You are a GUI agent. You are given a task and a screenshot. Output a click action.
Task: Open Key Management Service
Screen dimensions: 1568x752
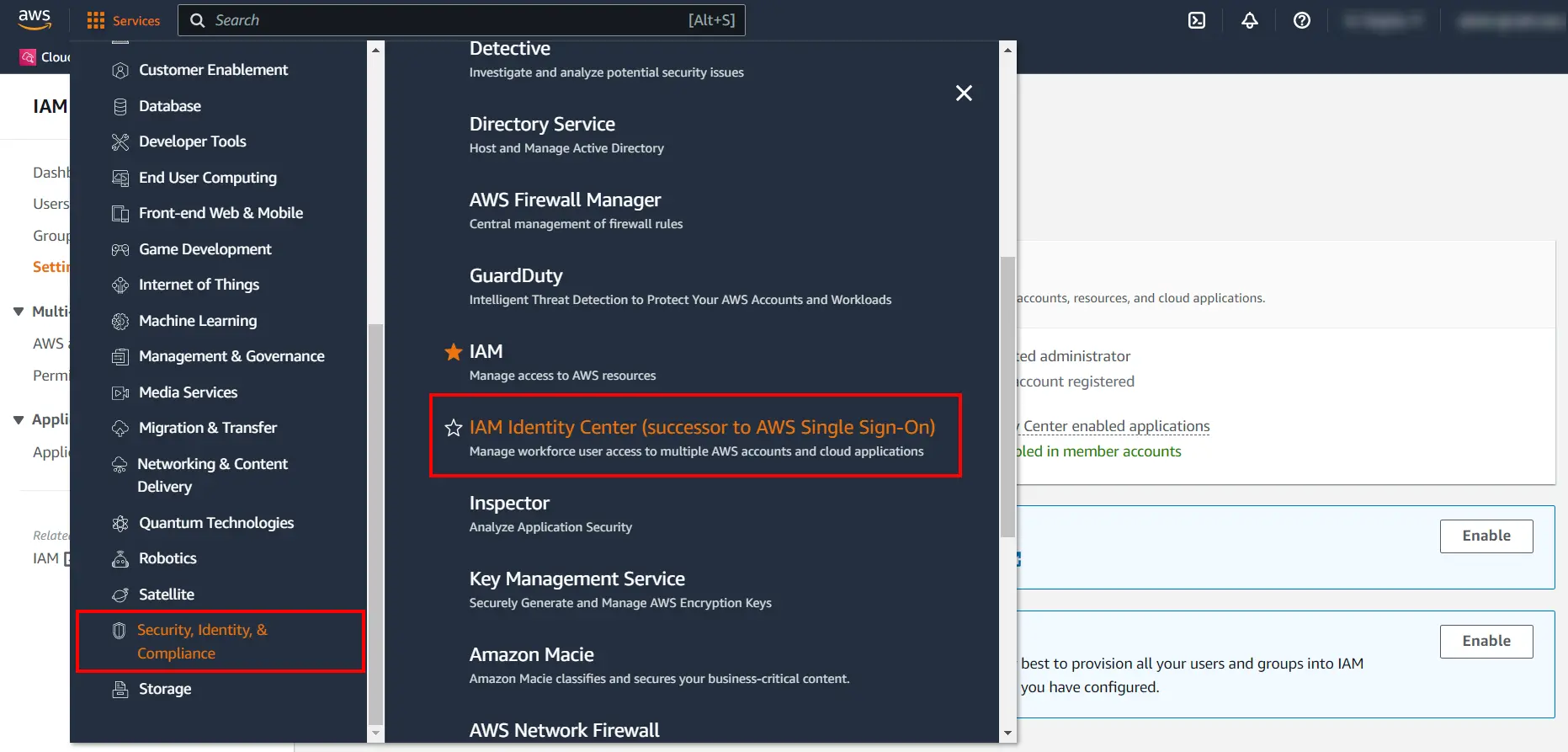(x=577, y=579)
